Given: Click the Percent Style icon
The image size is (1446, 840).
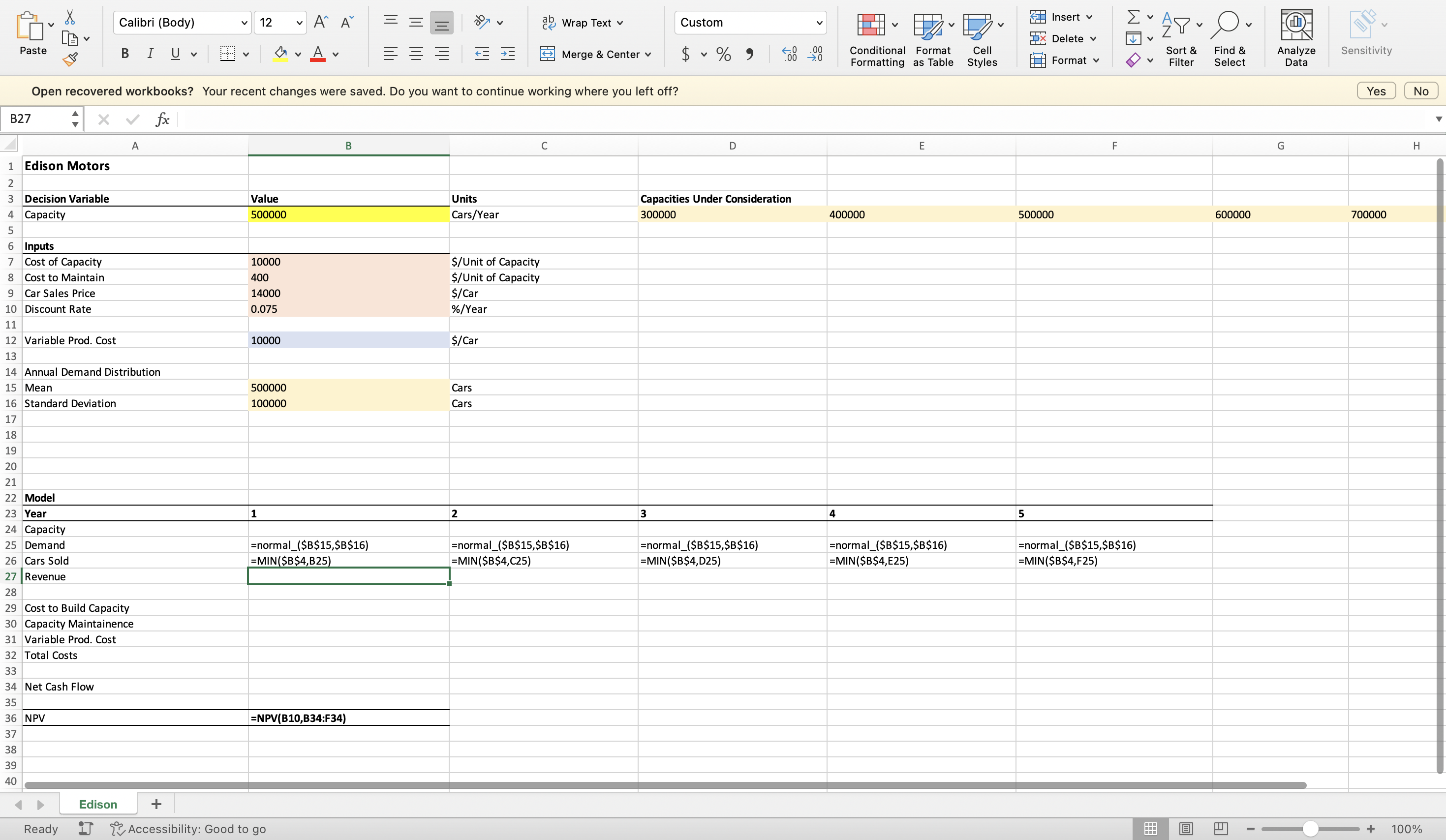Looking at the screenshot, I should pyautogui.click(x=724, y=55).
